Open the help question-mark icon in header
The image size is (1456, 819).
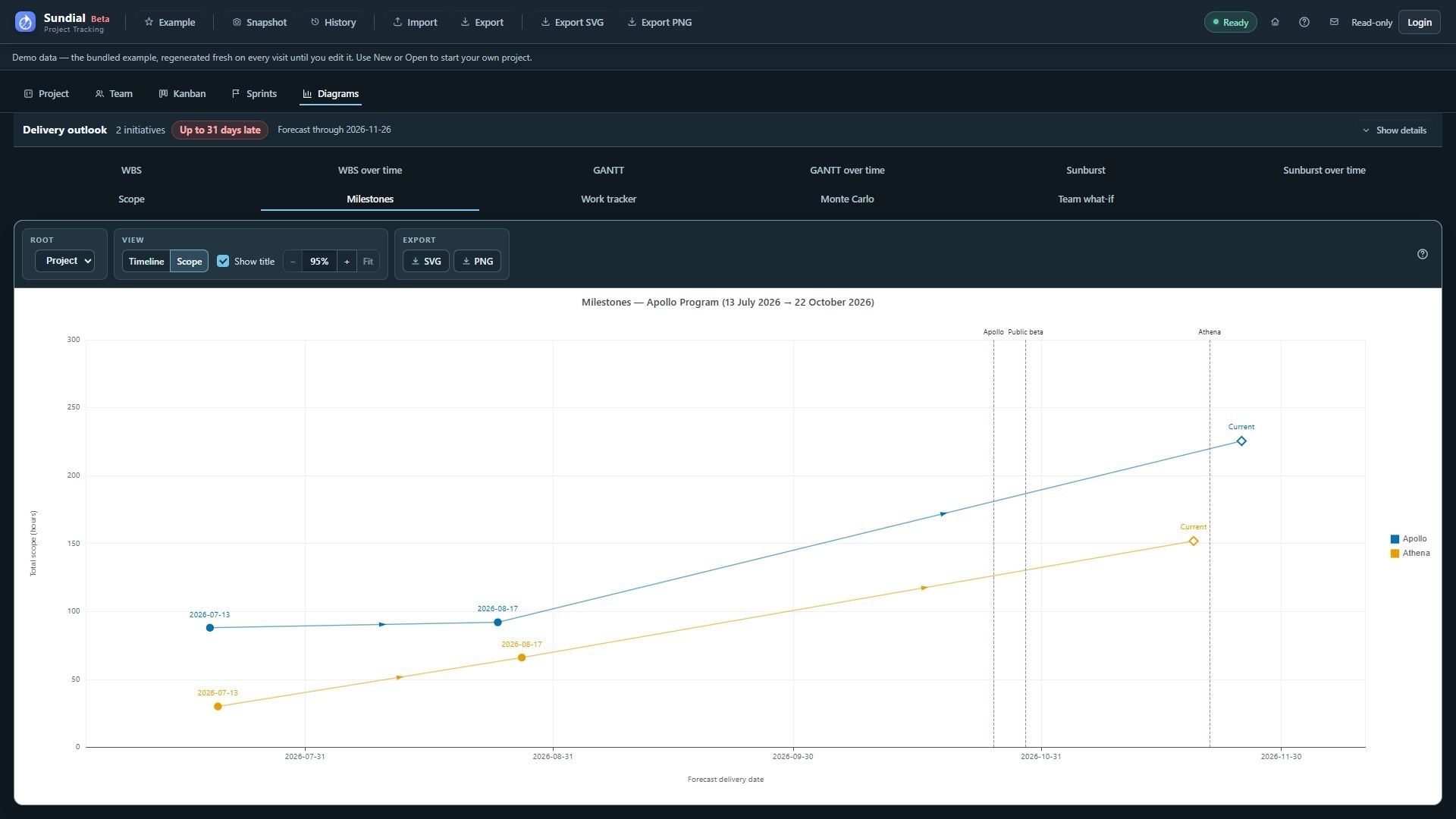1304,22
